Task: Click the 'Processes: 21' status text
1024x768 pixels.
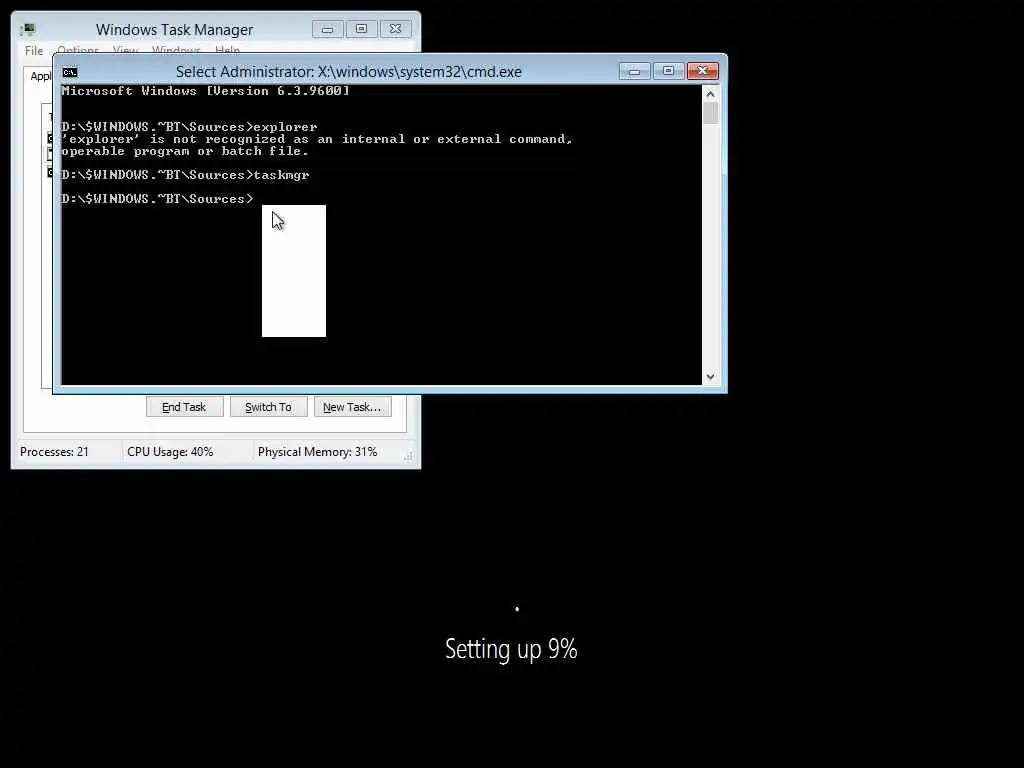Action: pos(54,452)
